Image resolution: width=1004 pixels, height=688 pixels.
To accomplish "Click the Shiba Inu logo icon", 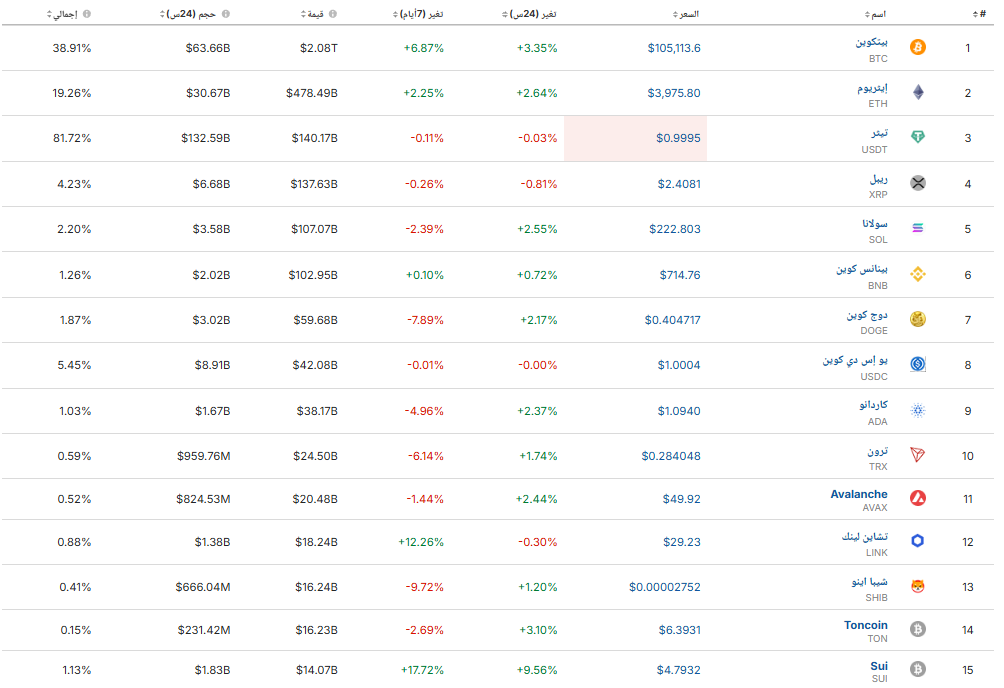I will (x=917, y=587).
